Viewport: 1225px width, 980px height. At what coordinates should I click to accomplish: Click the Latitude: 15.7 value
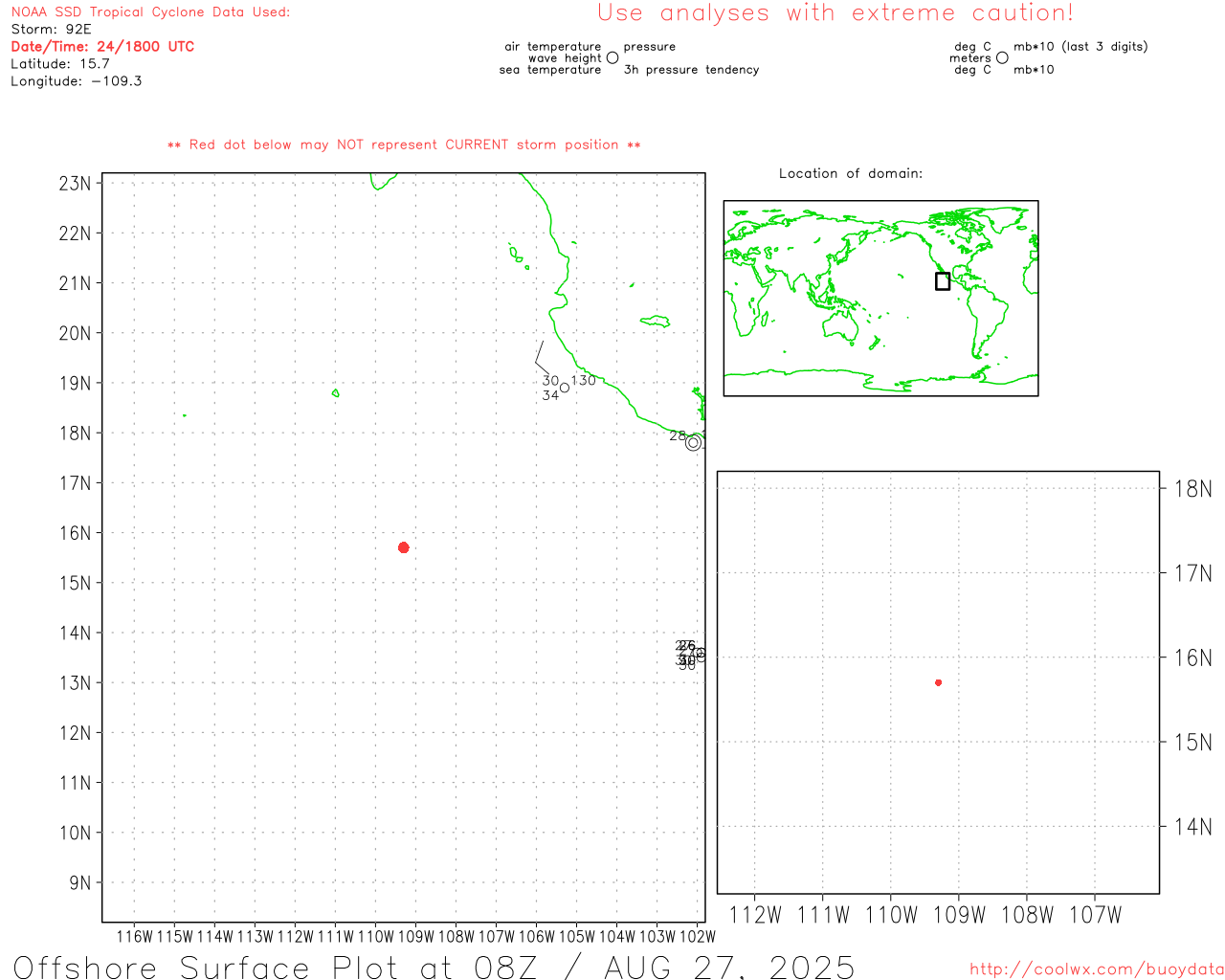click(x=60, y=64)
